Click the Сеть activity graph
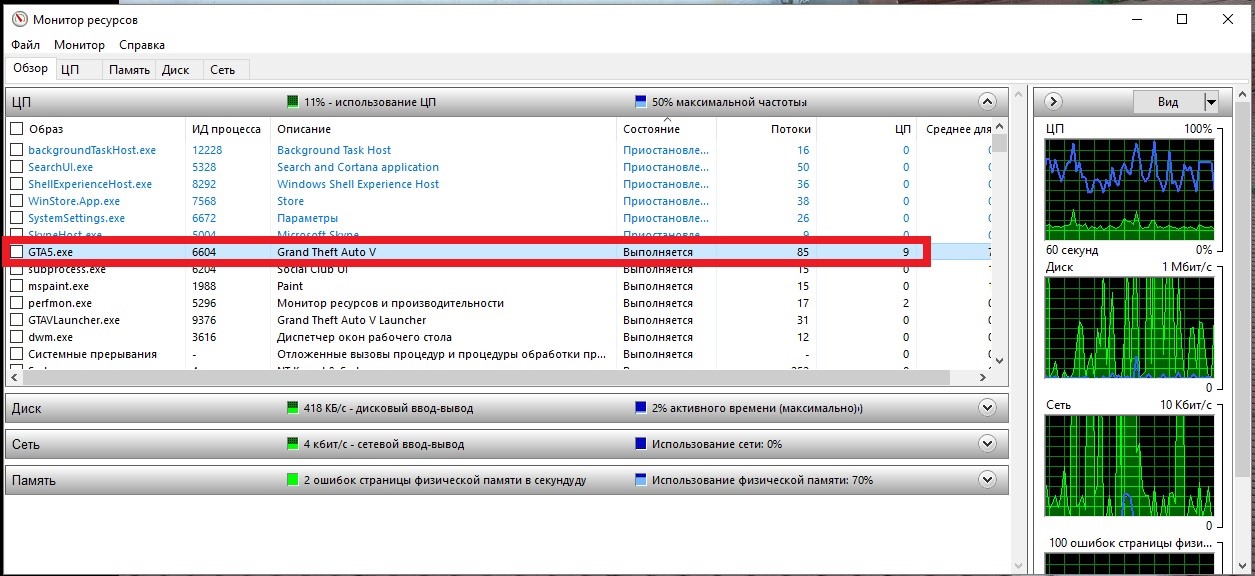 1129,465
